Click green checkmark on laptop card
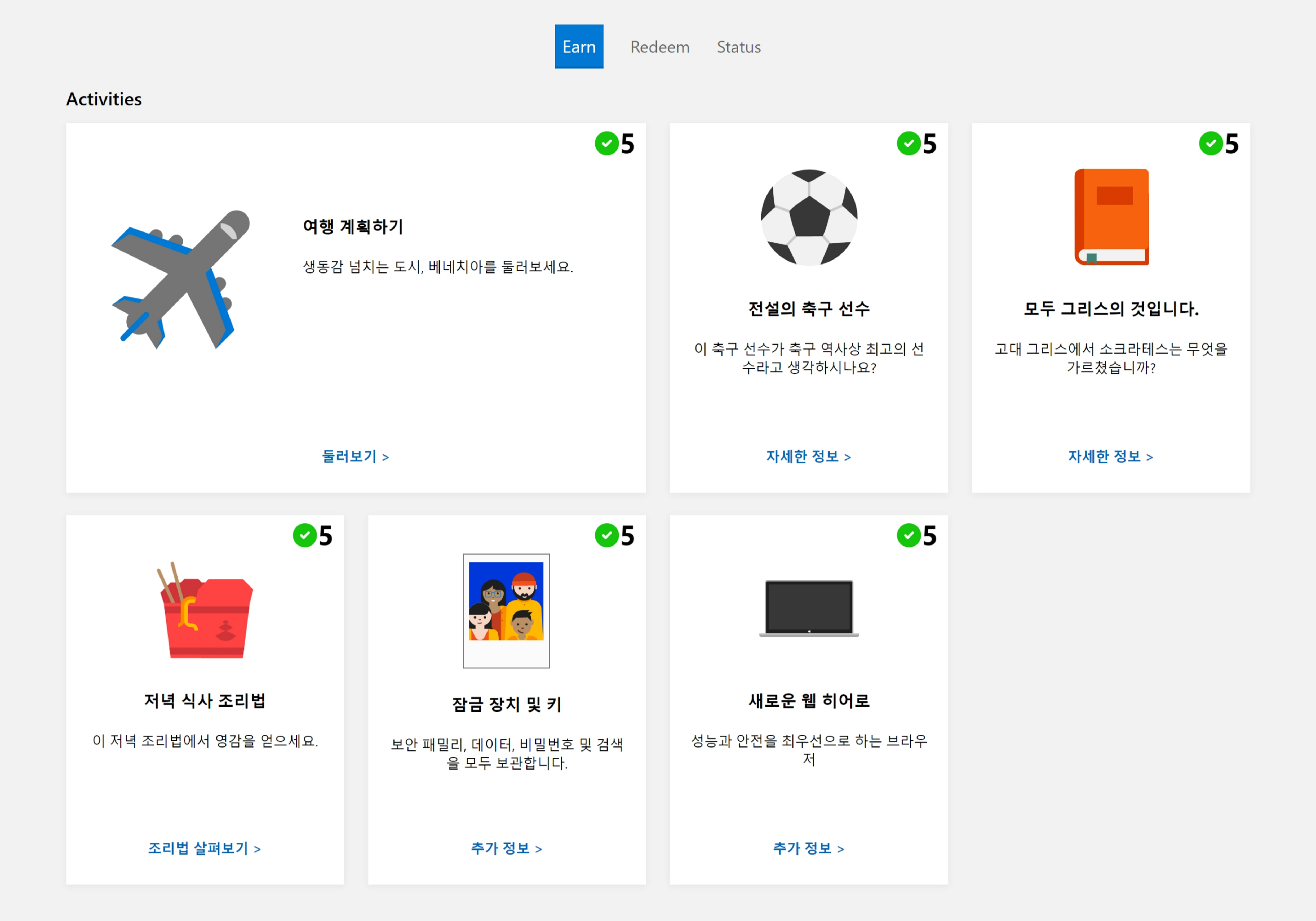Screen dimensions: 1316x921 pos(909,535)
